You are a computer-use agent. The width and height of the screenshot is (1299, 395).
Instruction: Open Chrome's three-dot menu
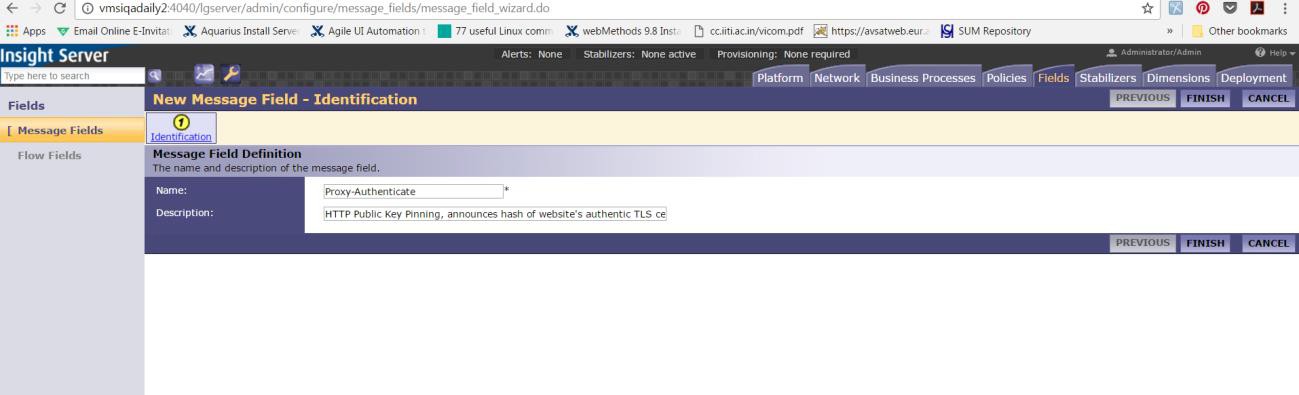pyautogui.click(x=1285, y=9)
